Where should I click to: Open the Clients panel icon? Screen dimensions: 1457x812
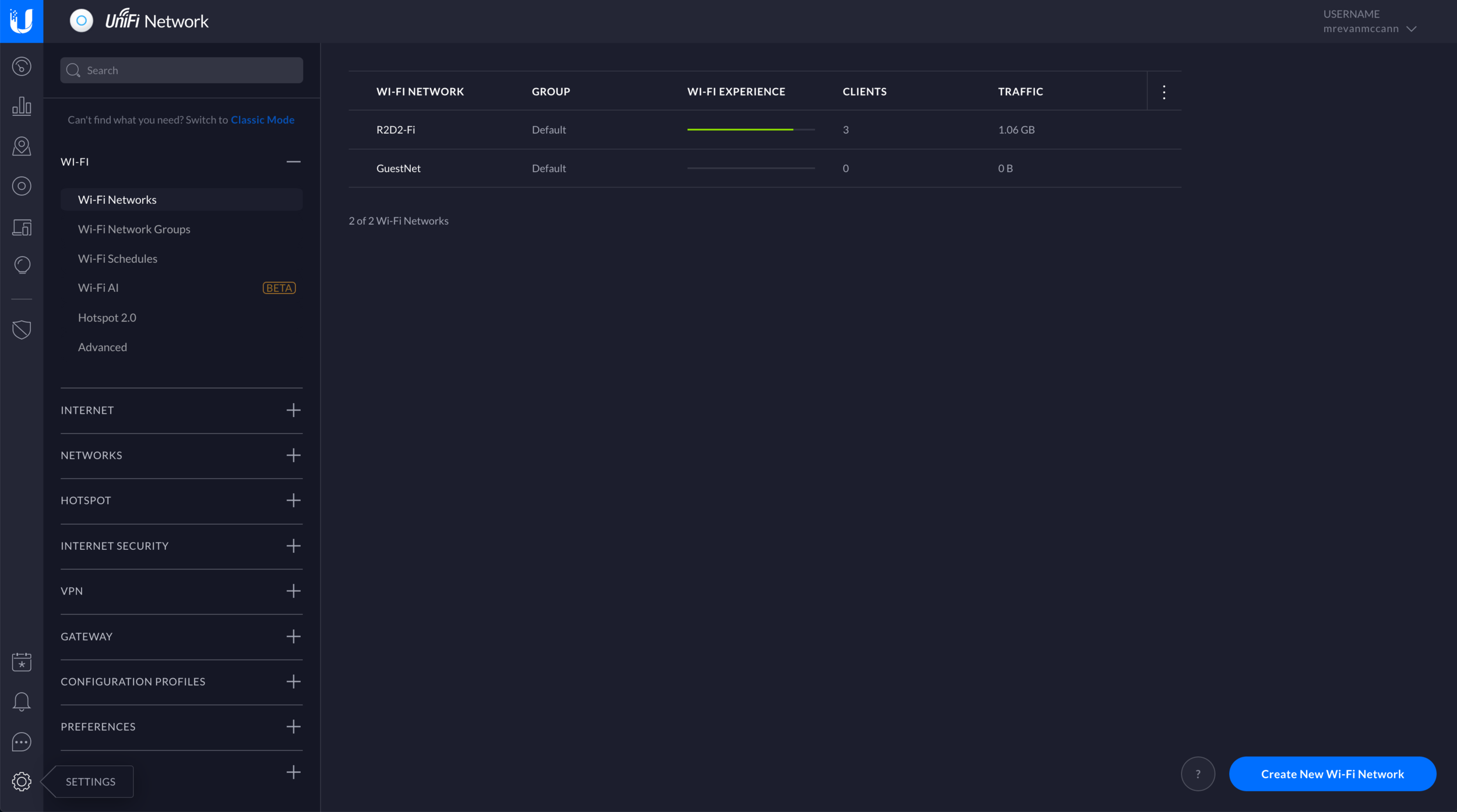[22, 186]
